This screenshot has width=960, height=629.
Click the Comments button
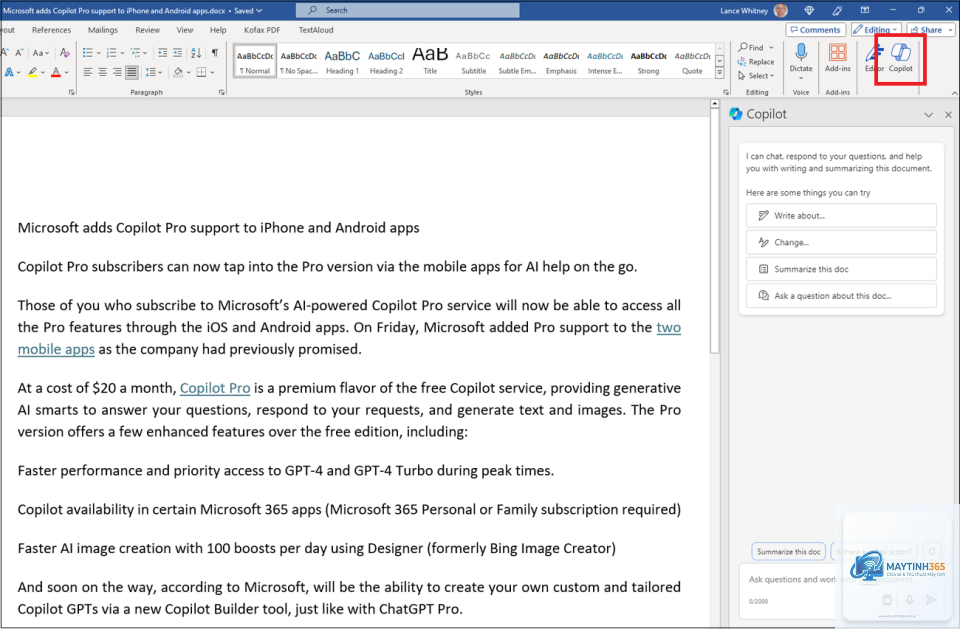pyautogui.click(x=816, y=29)
